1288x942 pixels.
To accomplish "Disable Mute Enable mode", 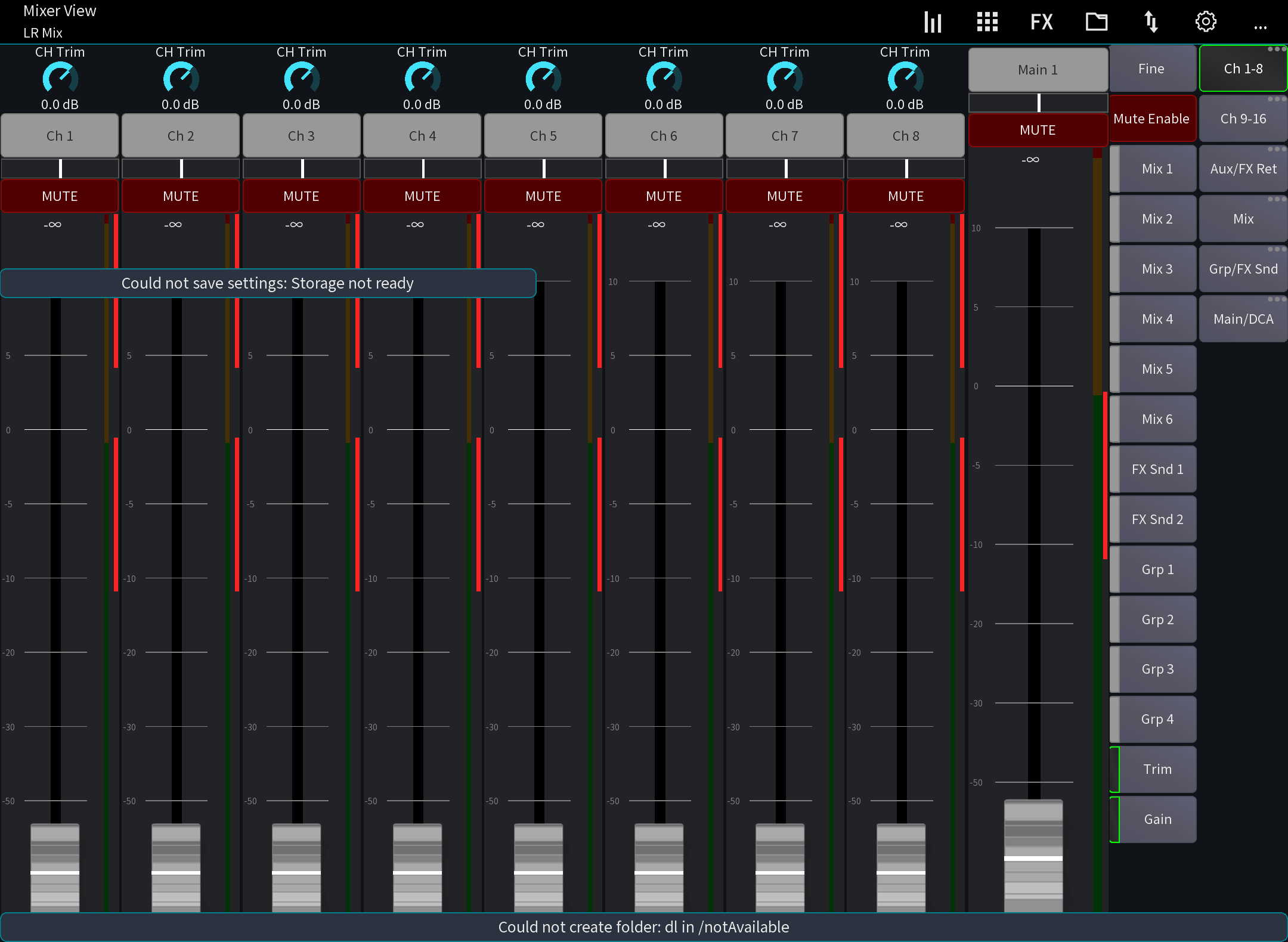I will pyautogui.click(x=1151, y=119).
